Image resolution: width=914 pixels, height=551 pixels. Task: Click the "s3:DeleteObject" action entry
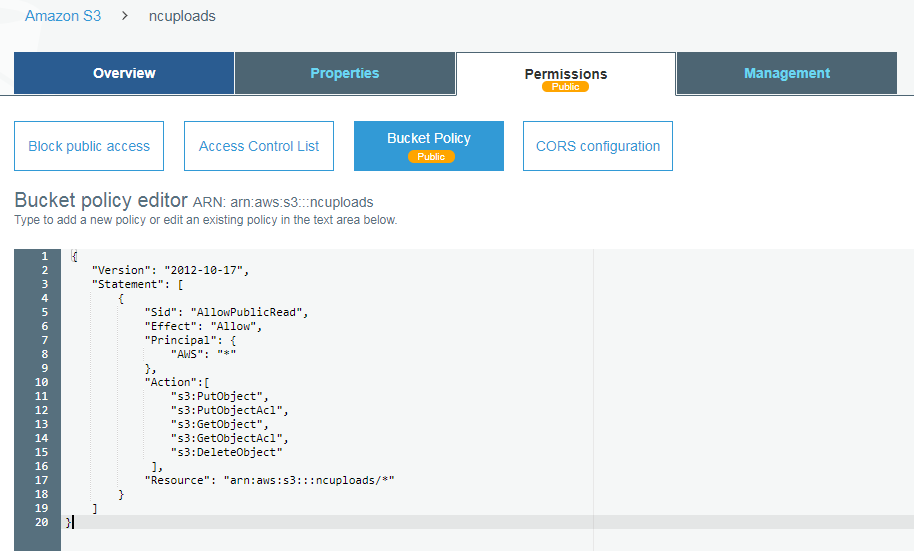227,452
